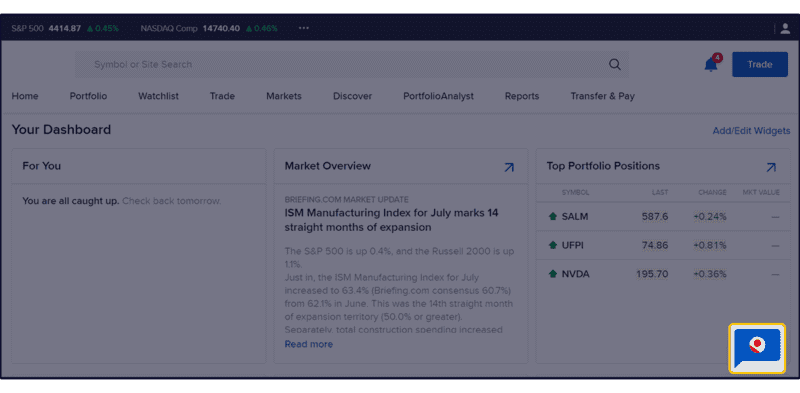Open the Markets menu
This screenshot has width=800, height=393.
[x=284, y=96]
